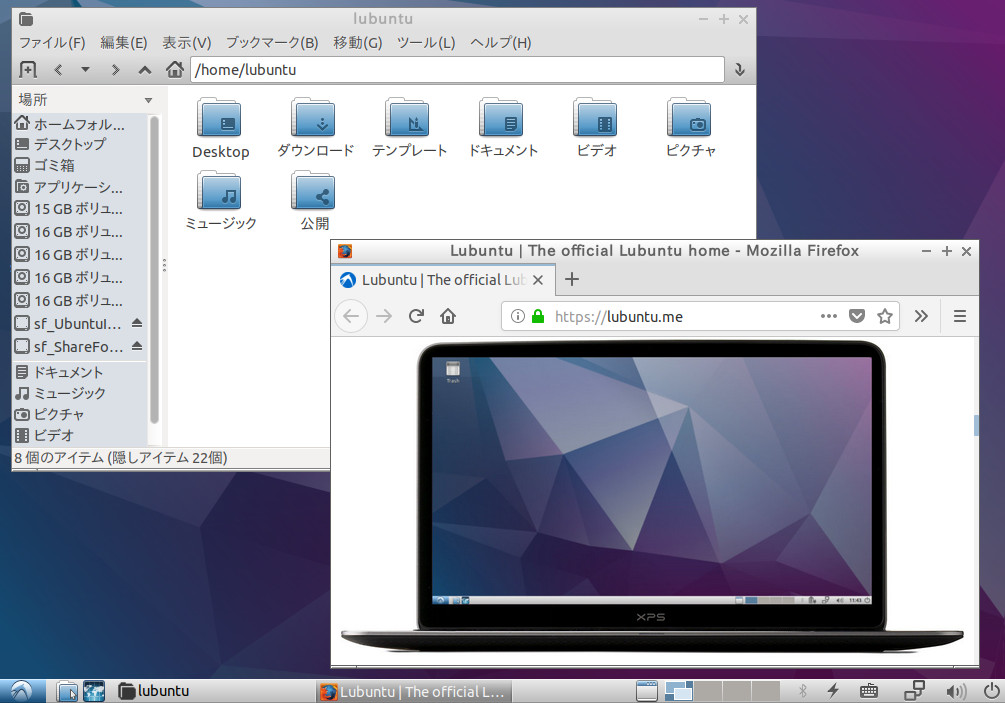
Task: Switch to Firefox window in taskbar
Action: pyautogui.click(x=413, y=691)
